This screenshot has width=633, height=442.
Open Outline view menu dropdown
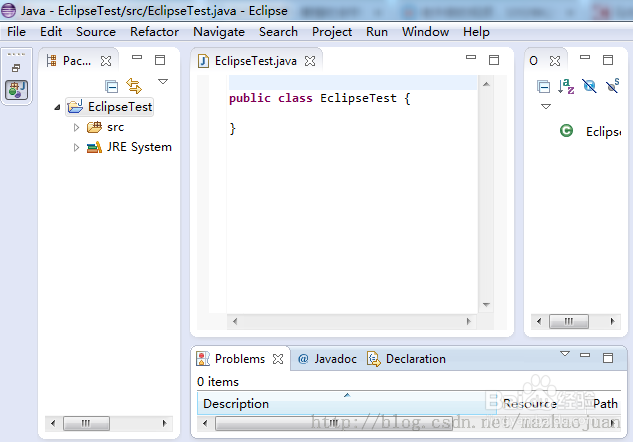point(546,107)
